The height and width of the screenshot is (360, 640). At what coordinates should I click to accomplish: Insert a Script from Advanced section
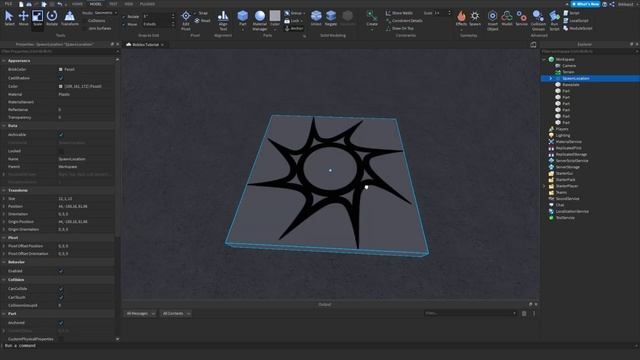571,13
